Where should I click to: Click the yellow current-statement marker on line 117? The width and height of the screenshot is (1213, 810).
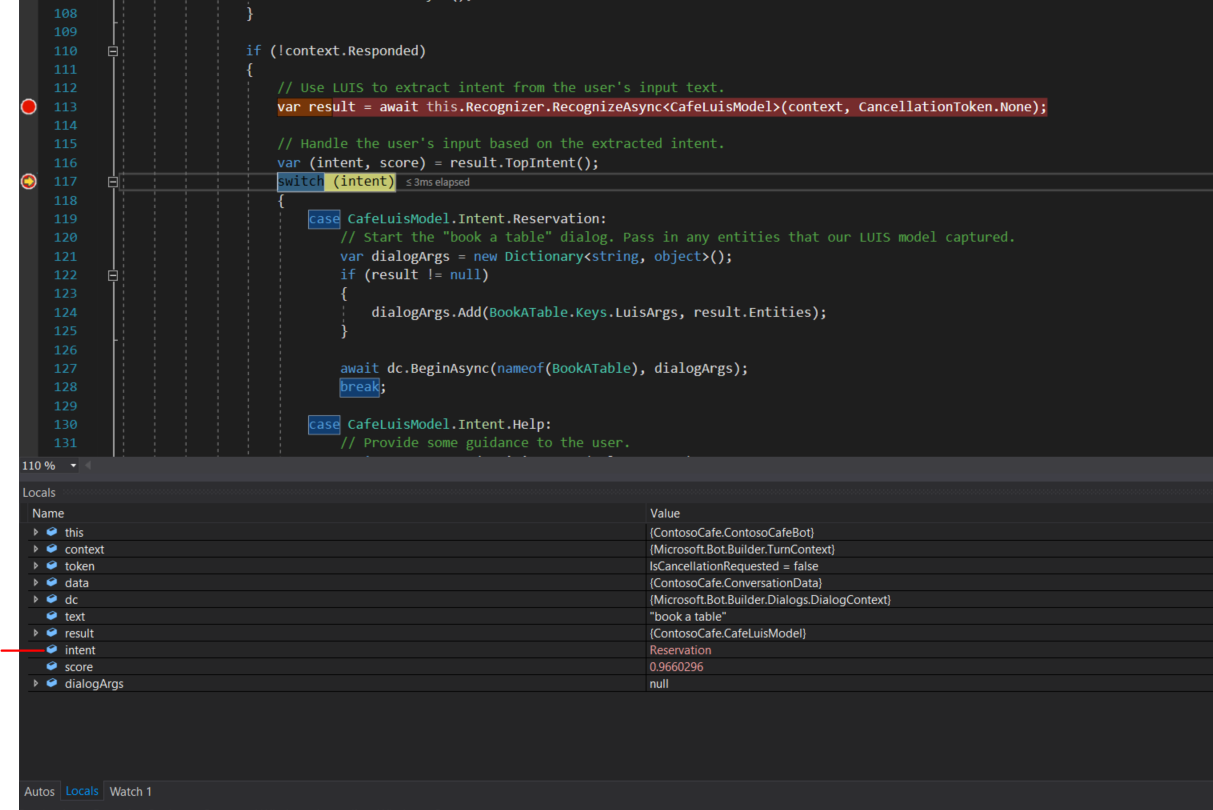[x=28, y=181]
